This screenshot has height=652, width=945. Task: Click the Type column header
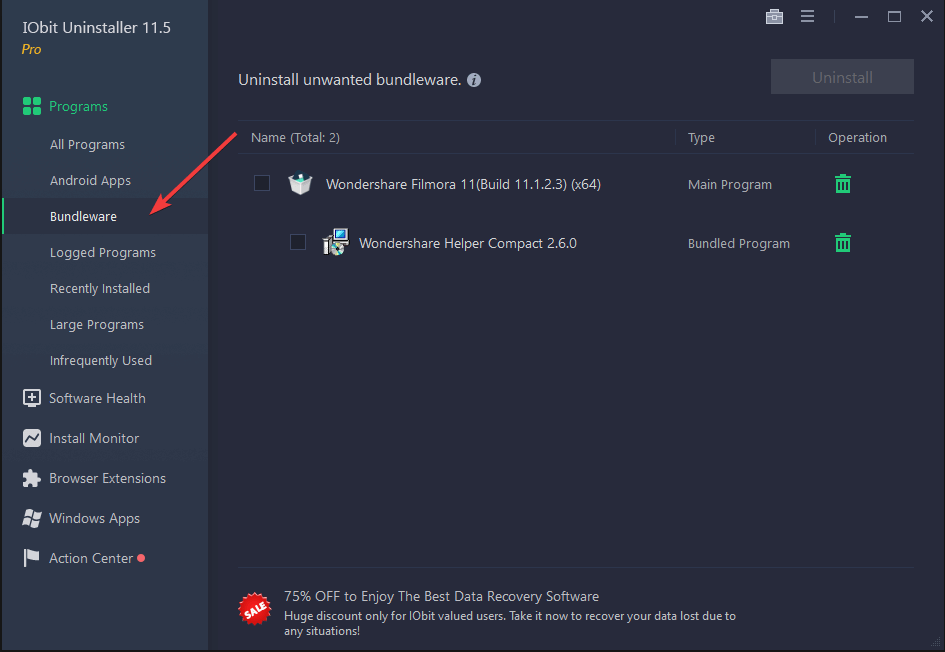tap(701, 138)
